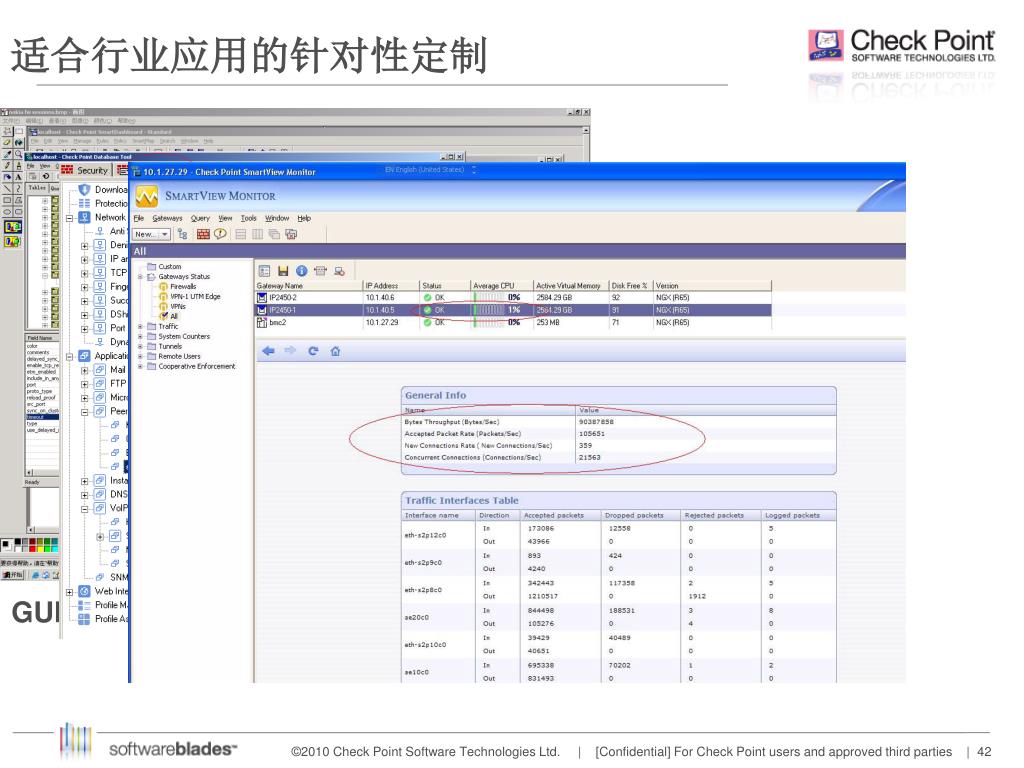The width and height of the screenshot is (1024, 768).
Task: Open the Window menu in SmartView Monitor
Action: click(x=277, y=218)
